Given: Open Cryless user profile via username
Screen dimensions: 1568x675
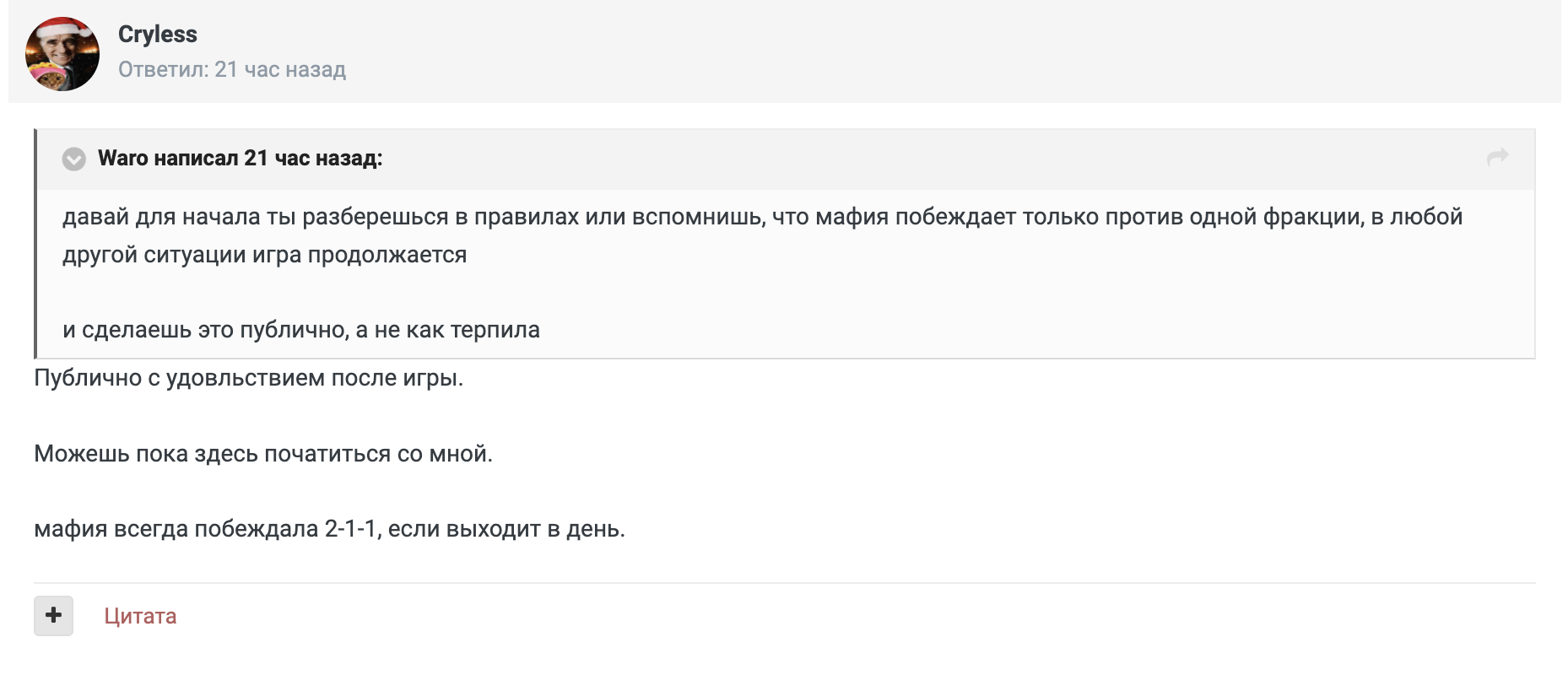Looking at the screenshot, I should coord(157,35).
